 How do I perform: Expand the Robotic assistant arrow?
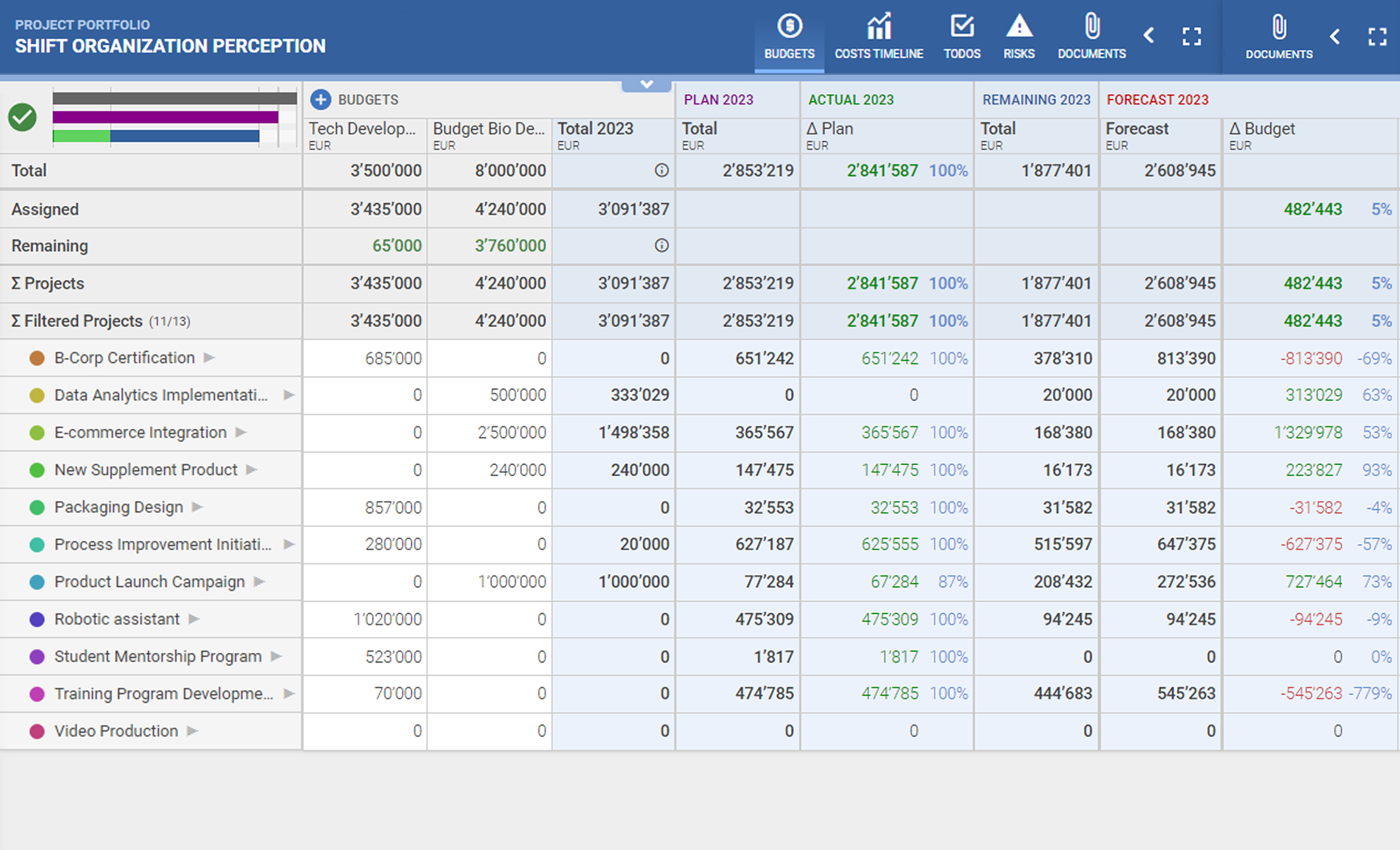[194, 619]
